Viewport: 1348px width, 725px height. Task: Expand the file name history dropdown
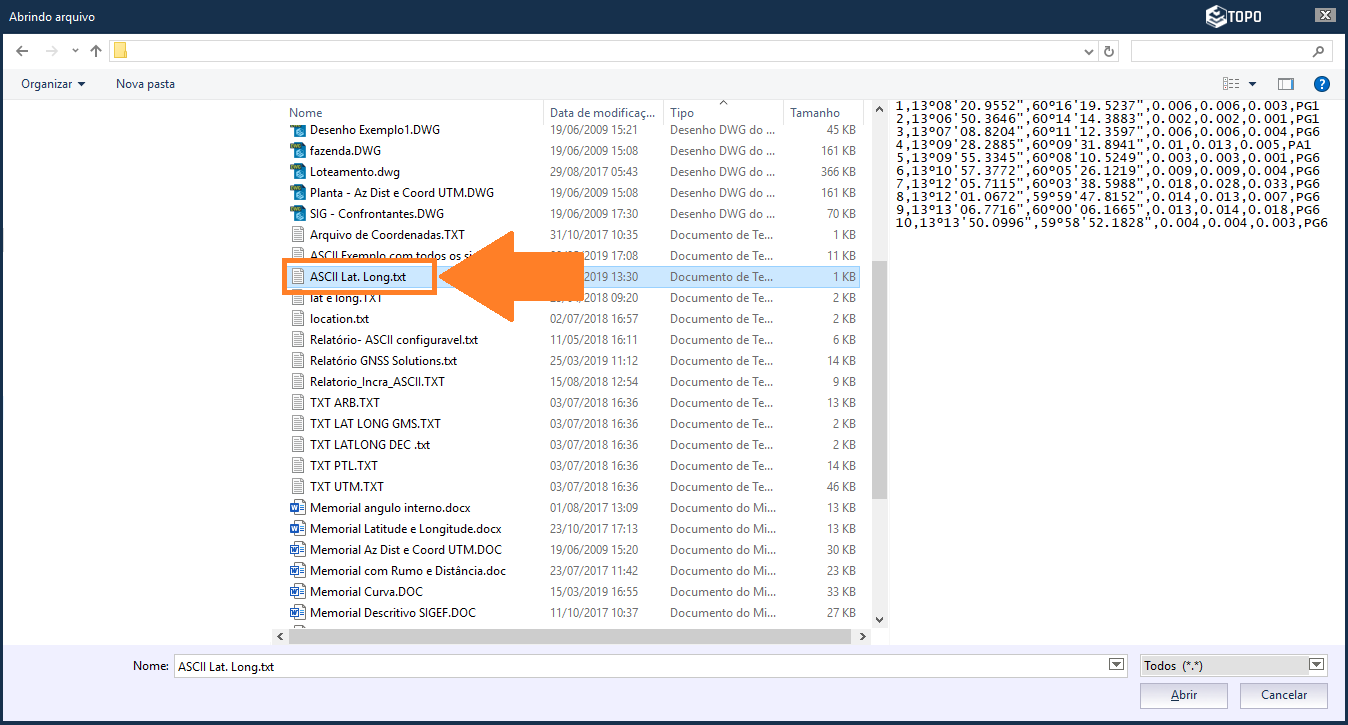(x=1116, y=666)
